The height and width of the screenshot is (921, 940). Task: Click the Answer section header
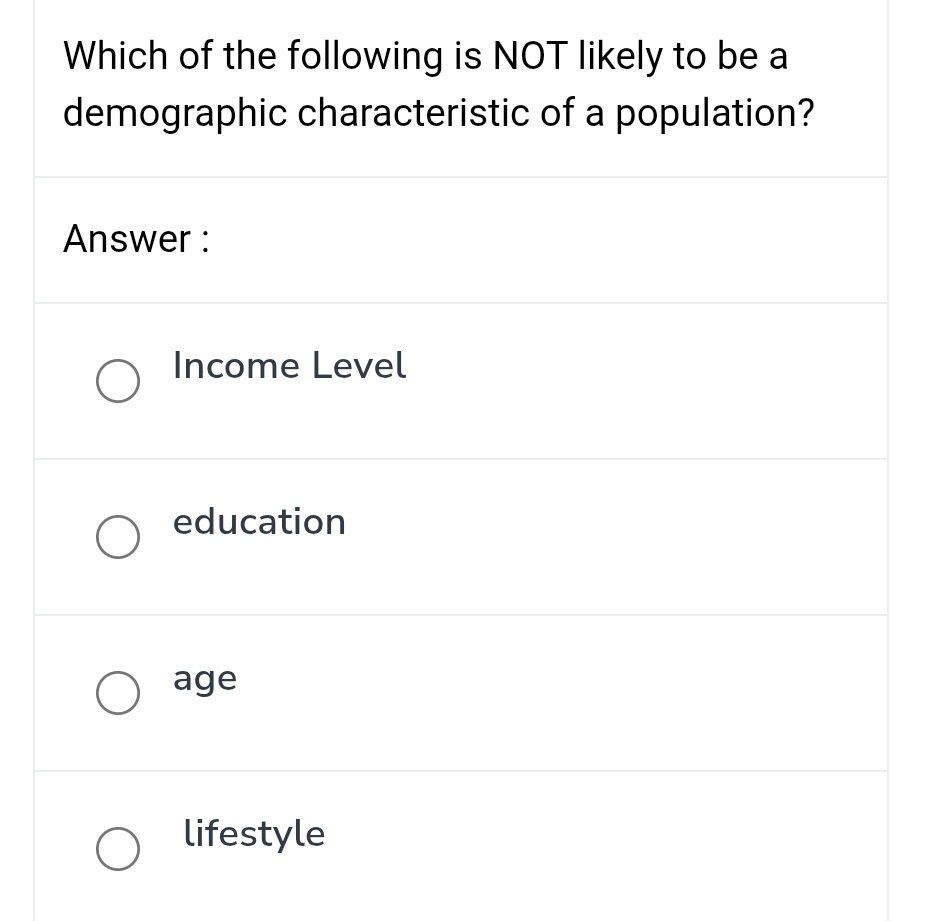[135, 239]
